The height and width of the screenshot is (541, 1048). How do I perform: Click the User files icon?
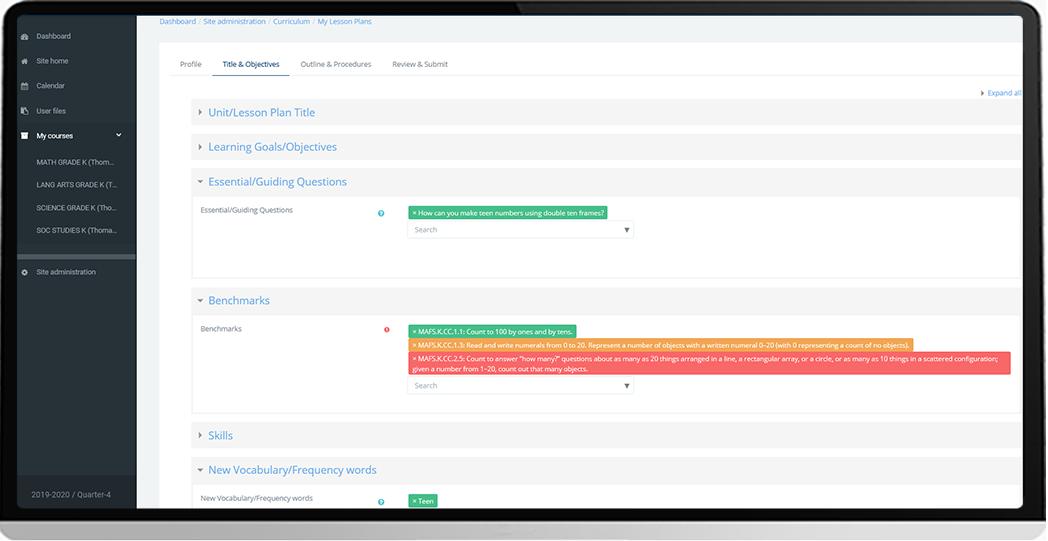(25, 111)
